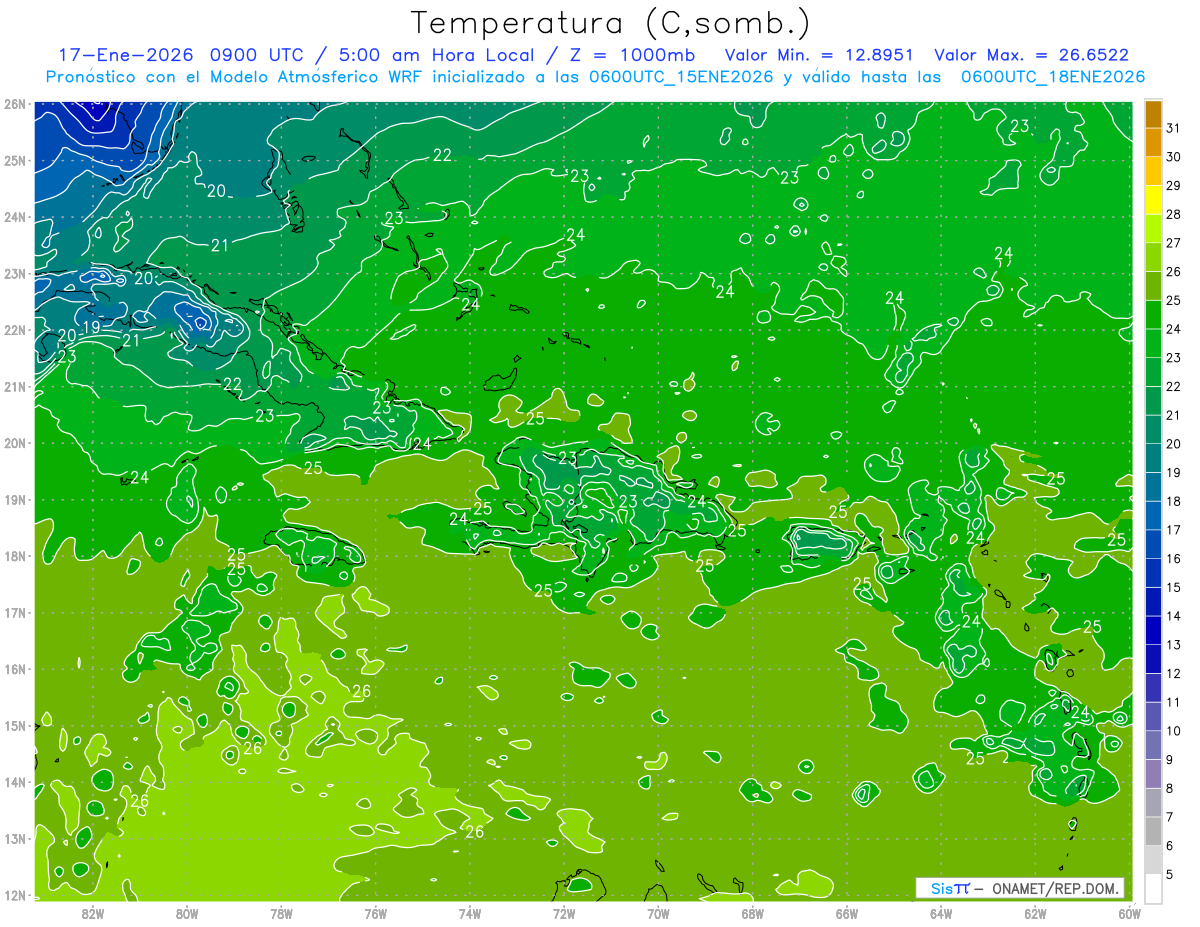Image resolution: width=1200 pixels, height=927 pixels.
Task: Click the legend number 28 on color bar
Action: [1174, 214]
